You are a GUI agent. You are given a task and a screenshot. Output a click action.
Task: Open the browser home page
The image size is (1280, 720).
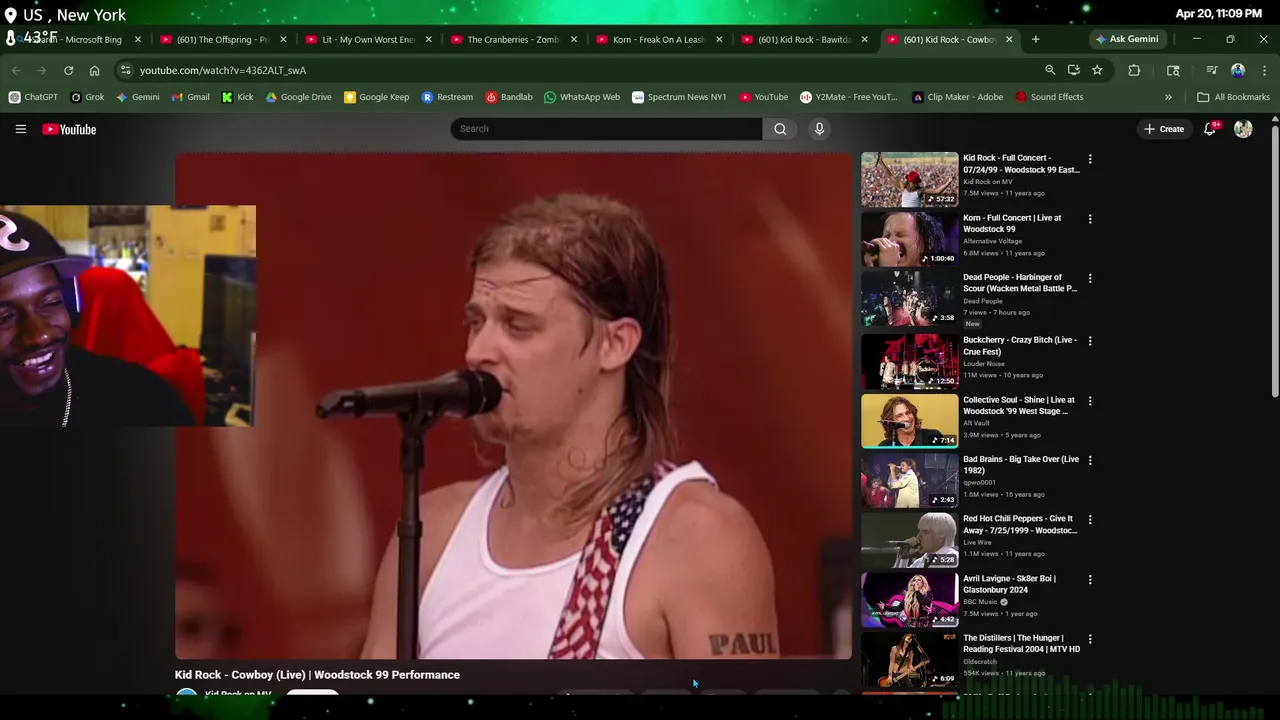tap(94, 70)
